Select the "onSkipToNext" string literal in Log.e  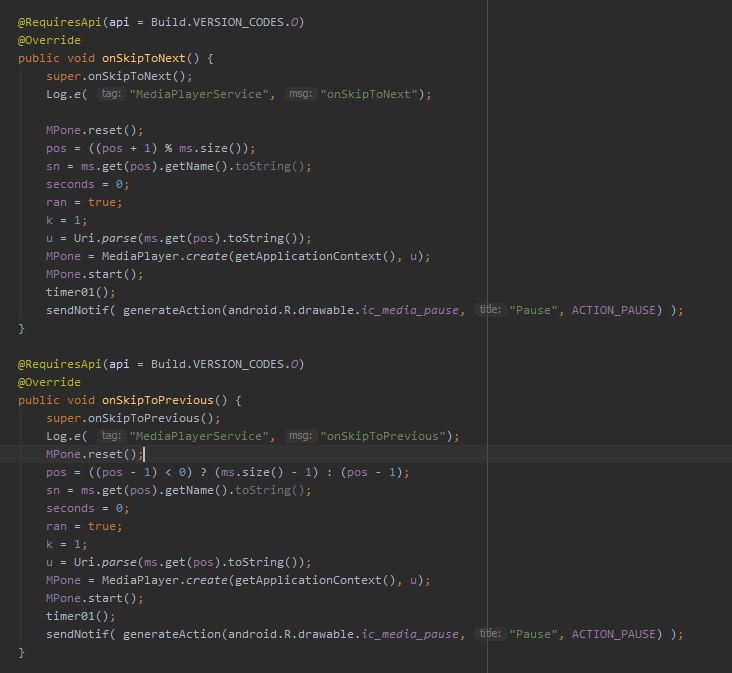click(x=369, y=94)
